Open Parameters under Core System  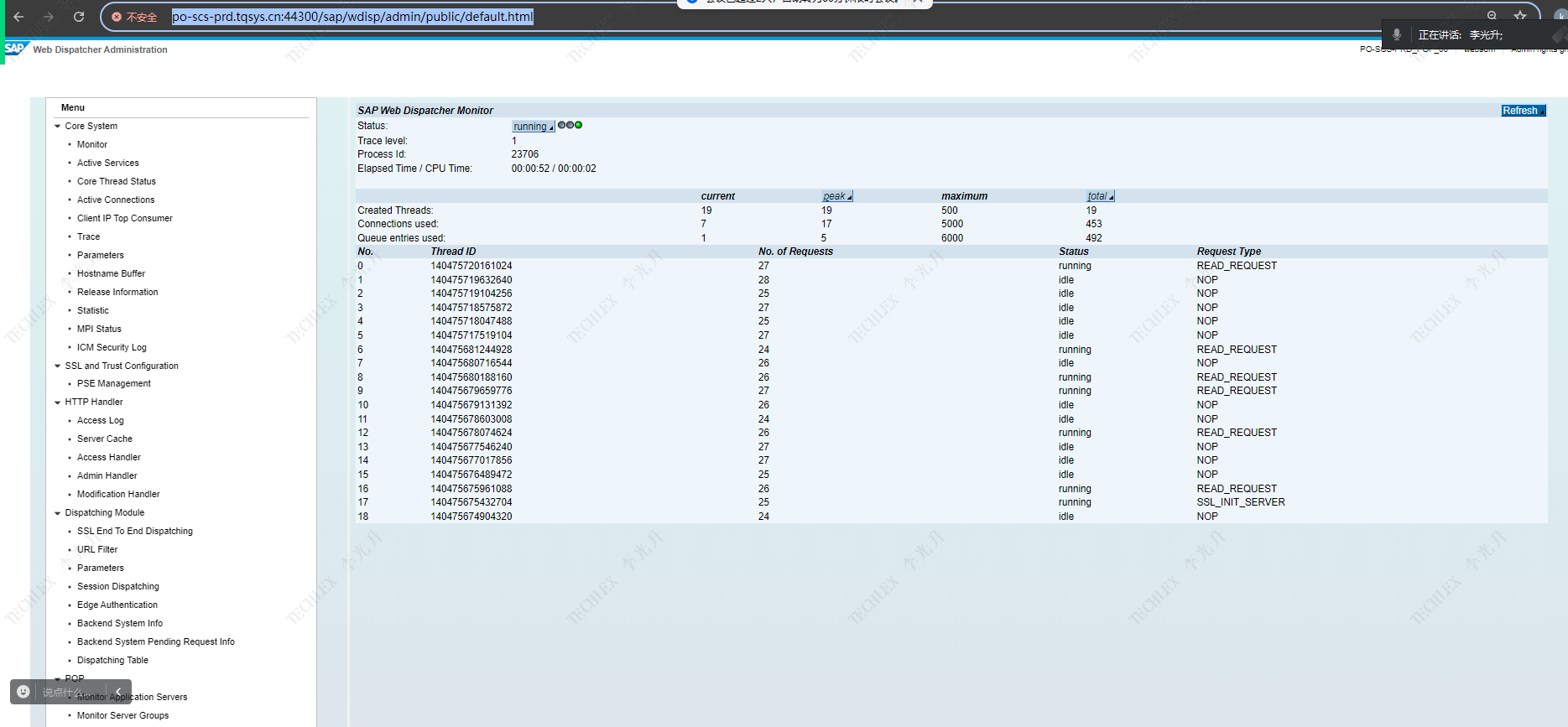[x=101, y=255]
